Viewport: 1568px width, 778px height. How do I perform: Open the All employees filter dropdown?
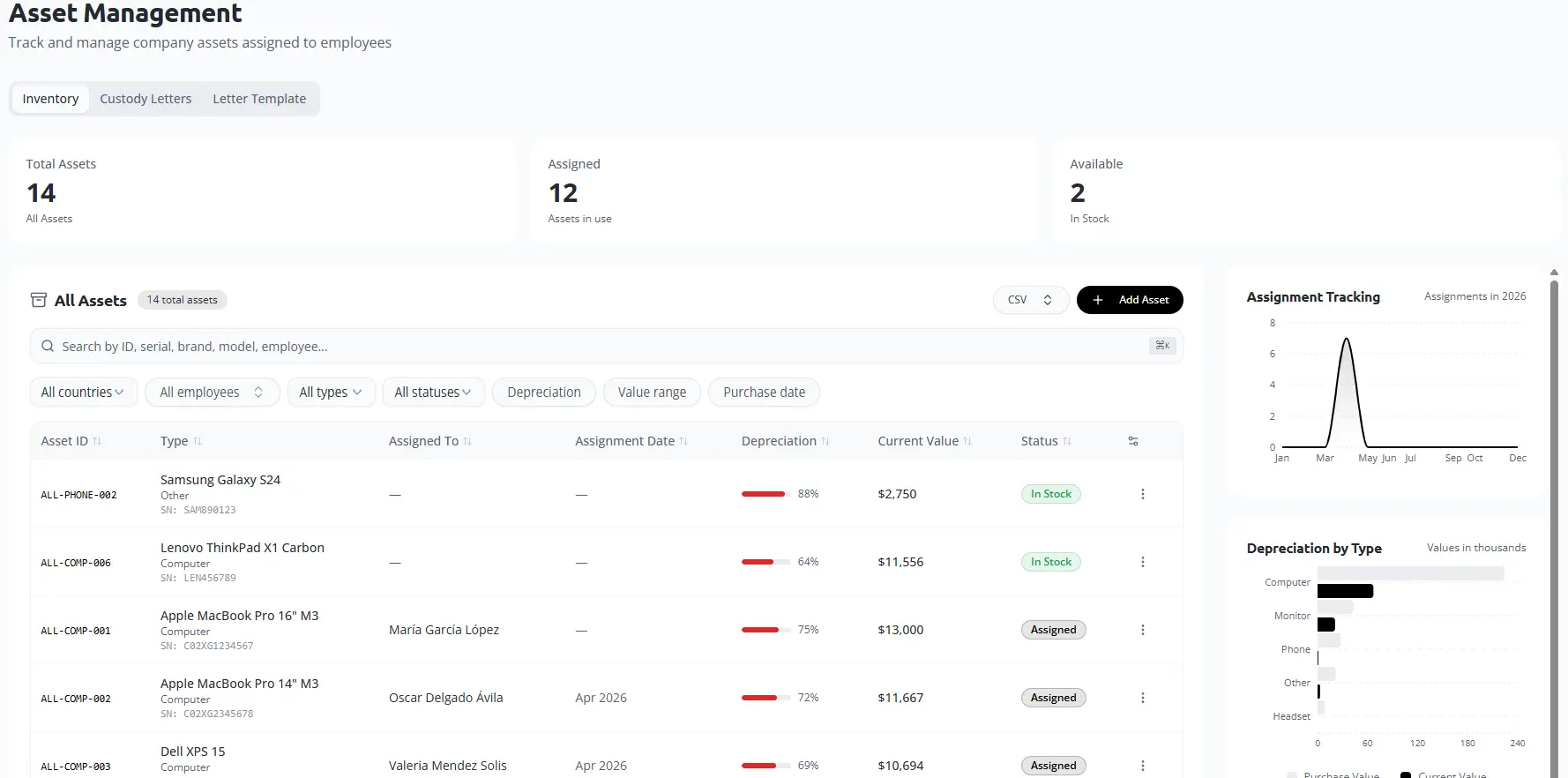pyautogui.click(x=212, y=393)
